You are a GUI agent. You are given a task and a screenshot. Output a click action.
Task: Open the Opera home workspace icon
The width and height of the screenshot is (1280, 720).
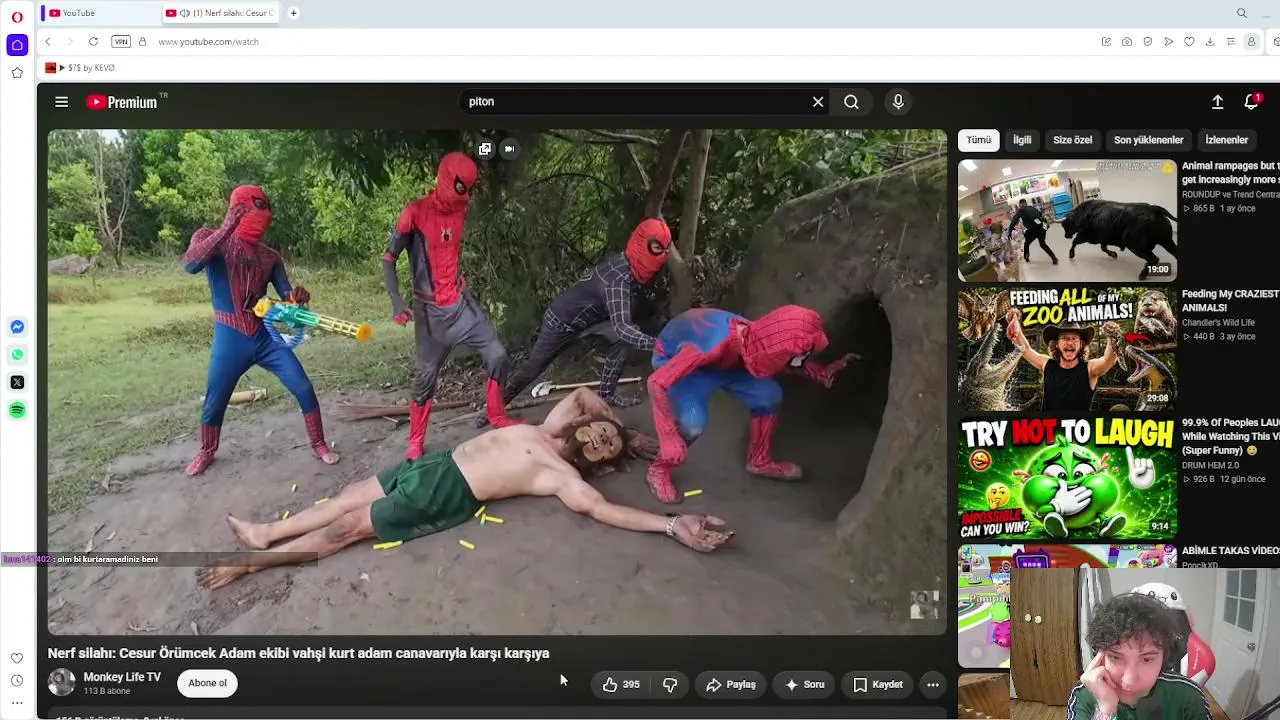(17, 45)
